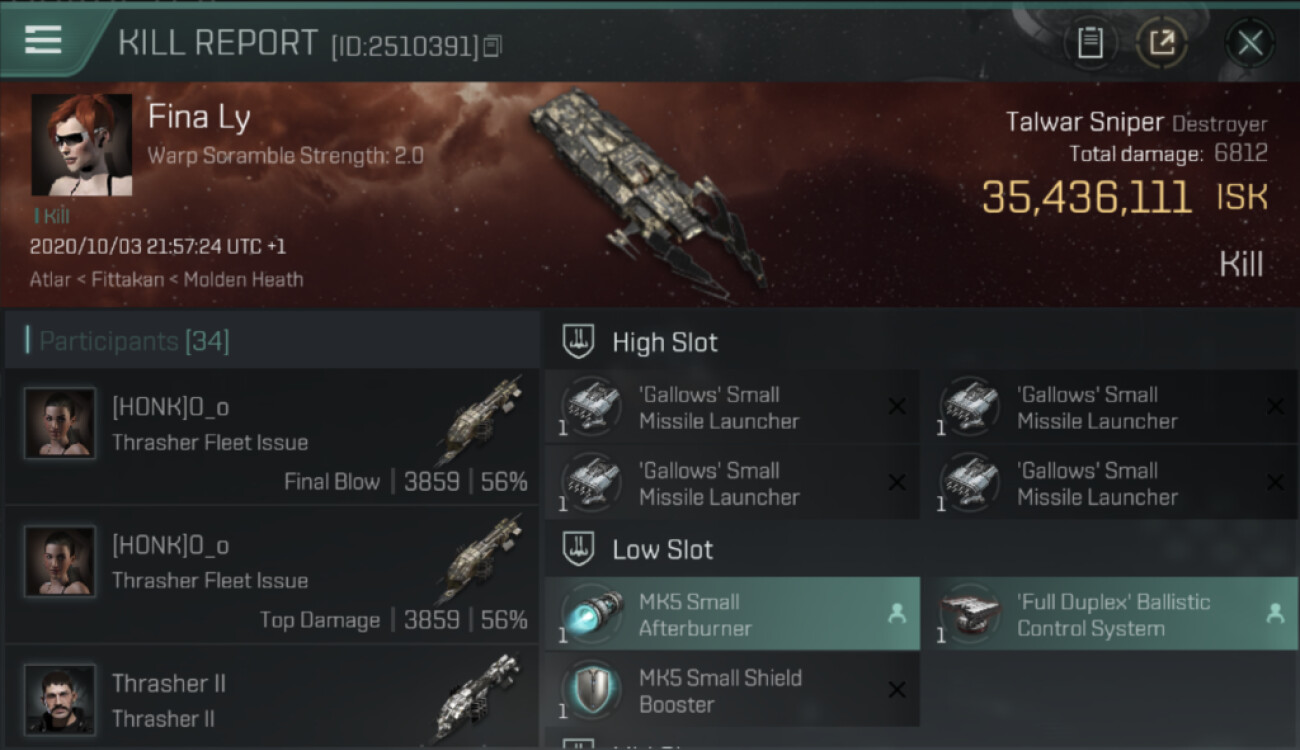Open the hamburger menu icon
The image size is (1300, 750).
coord(43,40)
